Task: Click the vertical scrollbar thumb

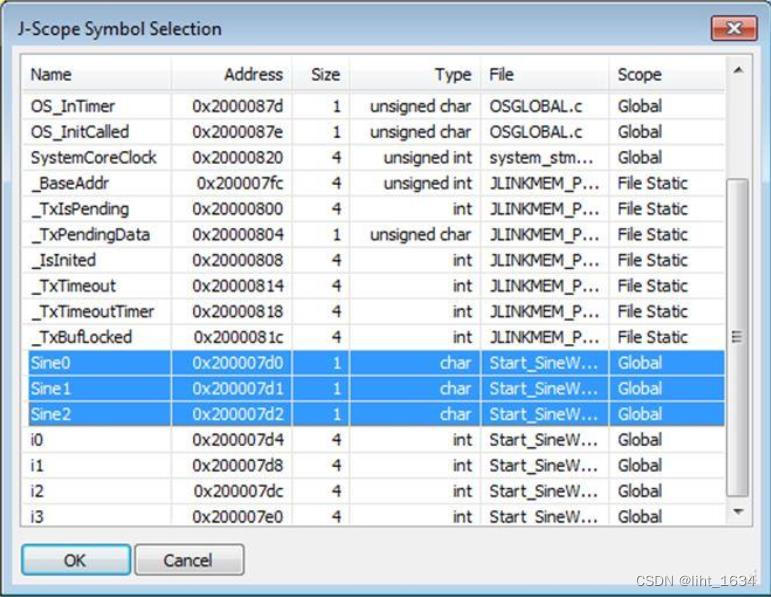Action: (x=737, y=337)
